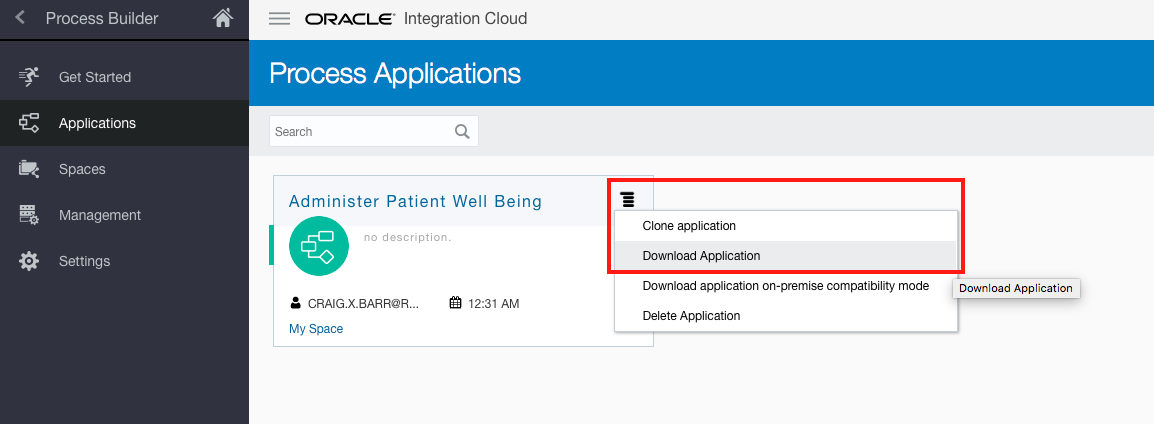This screenshot has width=1154, height=424.
Task: Click the back chevron beside Process Builder
Action: point(20,18)
